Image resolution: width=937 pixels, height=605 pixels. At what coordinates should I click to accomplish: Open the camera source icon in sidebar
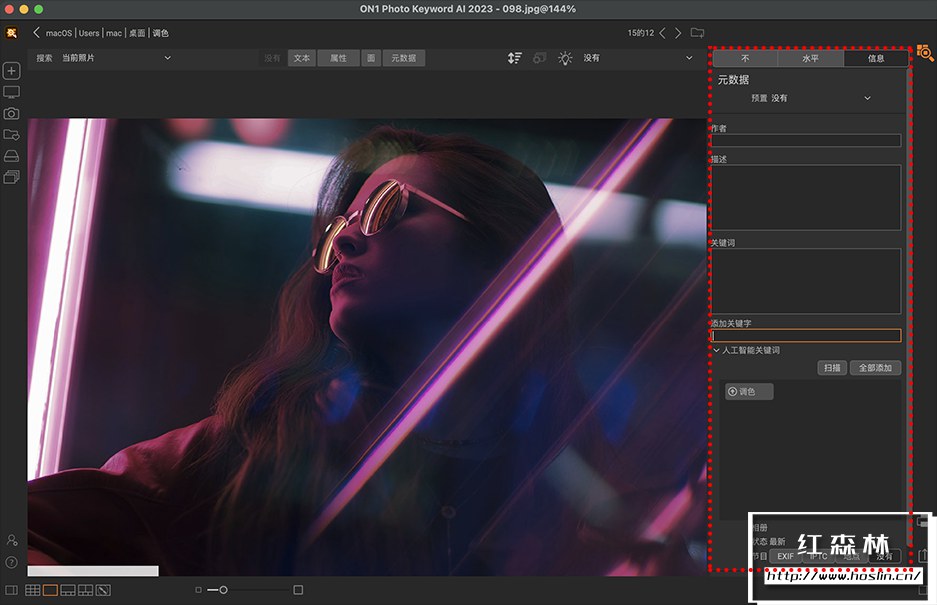[x=12, y=114]
